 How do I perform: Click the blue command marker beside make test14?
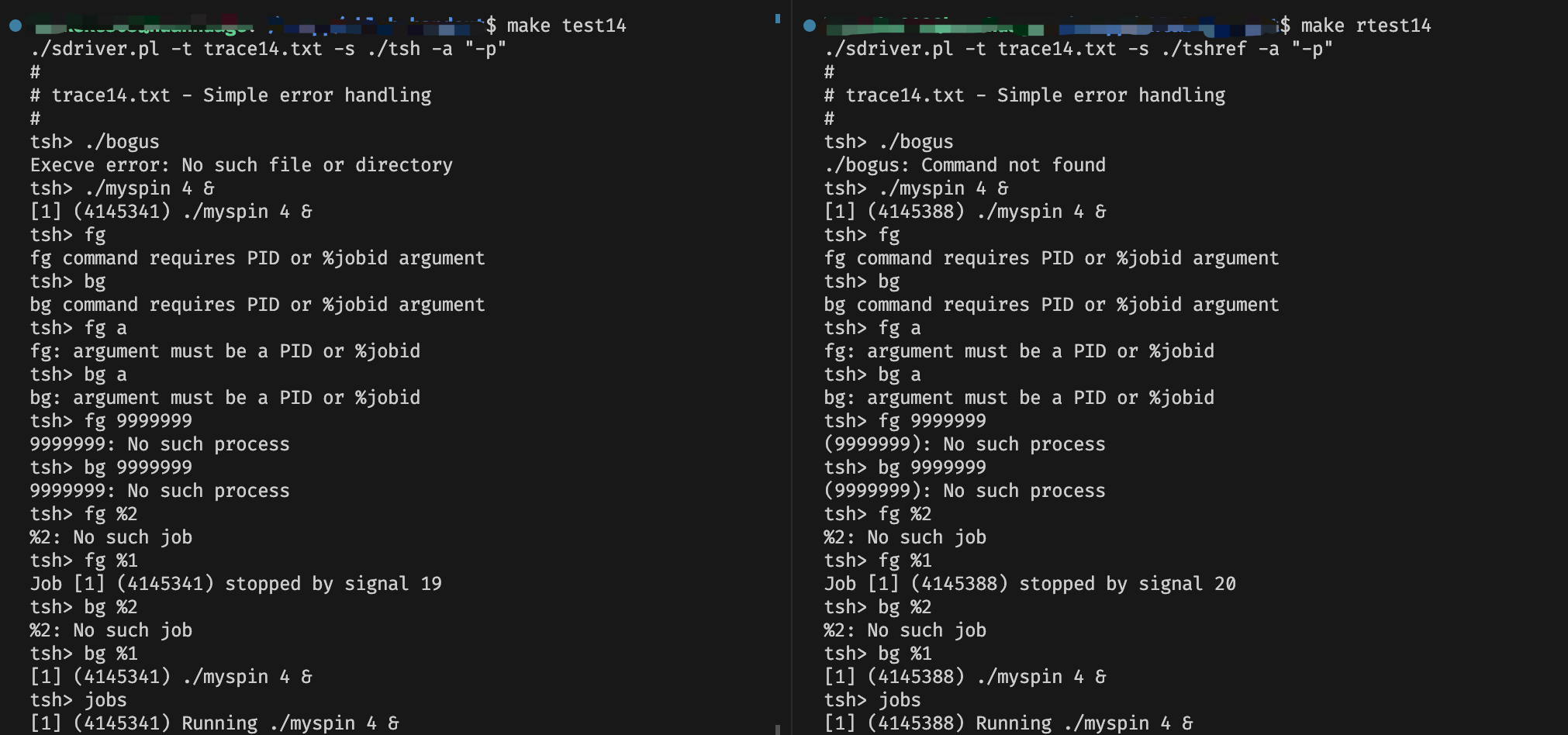click(x=16, y=26)
